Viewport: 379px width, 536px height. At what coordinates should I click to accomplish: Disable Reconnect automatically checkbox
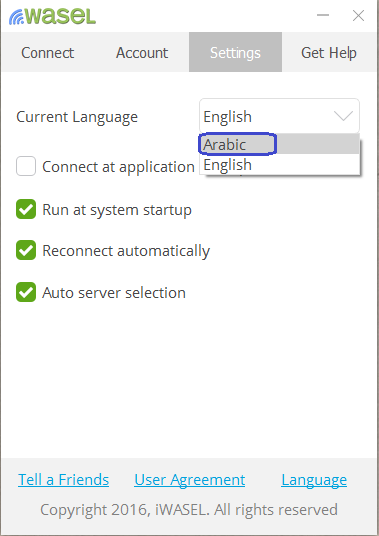[26, 250]
